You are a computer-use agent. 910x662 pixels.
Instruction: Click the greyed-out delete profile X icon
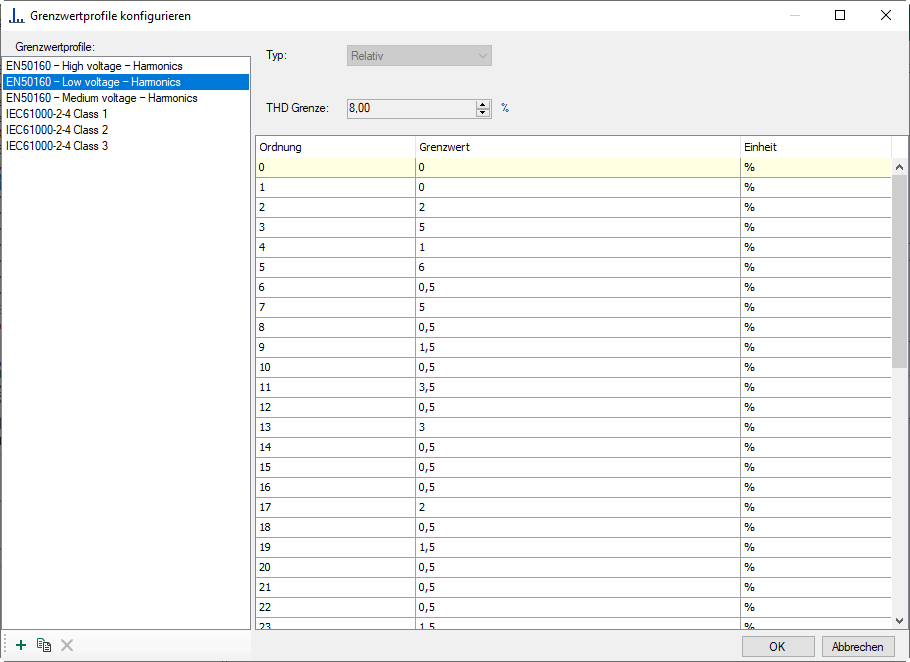tap(67, 645)
